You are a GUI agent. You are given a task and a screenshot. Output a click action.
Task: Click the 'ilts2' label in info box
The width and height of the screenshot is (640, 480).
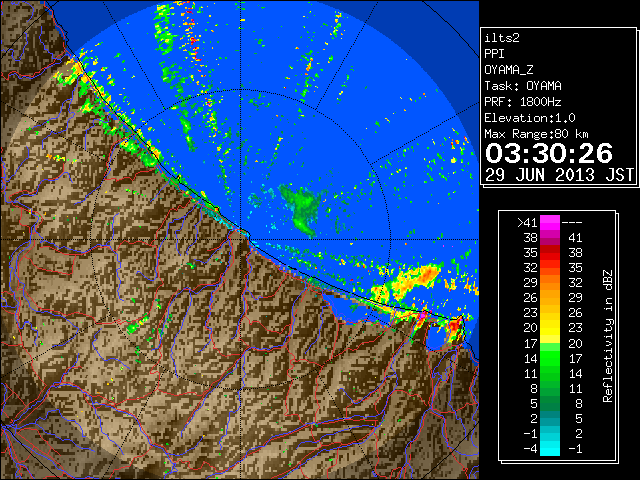[x=502, y=38]
